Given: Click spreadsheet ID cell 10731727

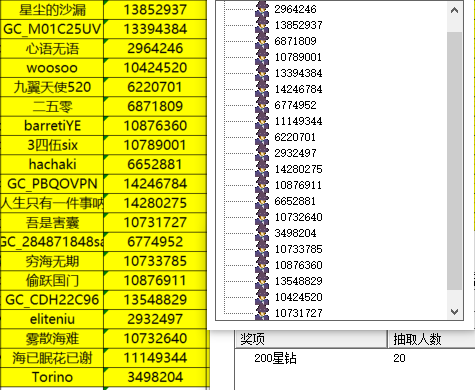Looking at the screenshot, I should (155, 222).
